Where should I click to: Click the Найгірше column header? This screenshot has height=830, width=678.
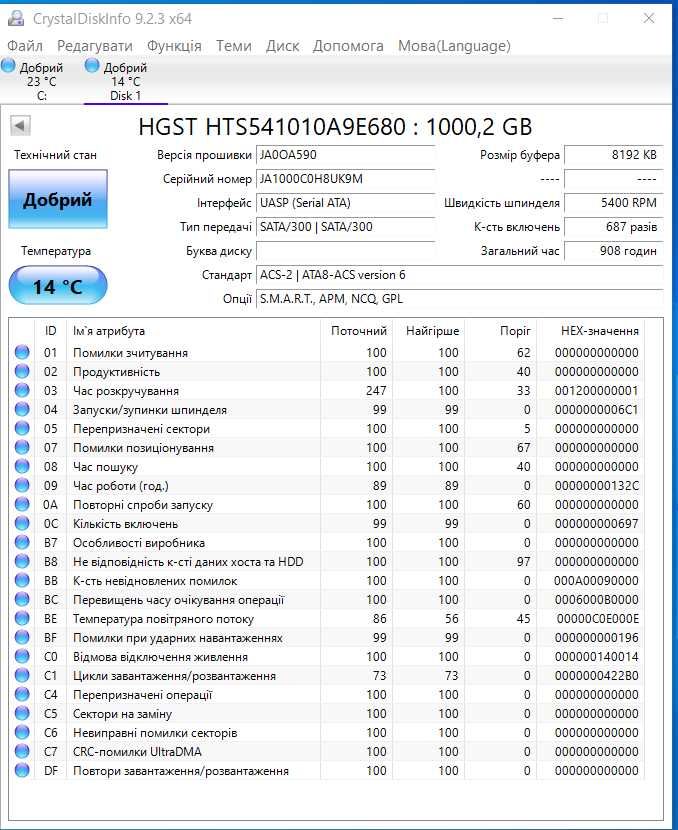429,331
